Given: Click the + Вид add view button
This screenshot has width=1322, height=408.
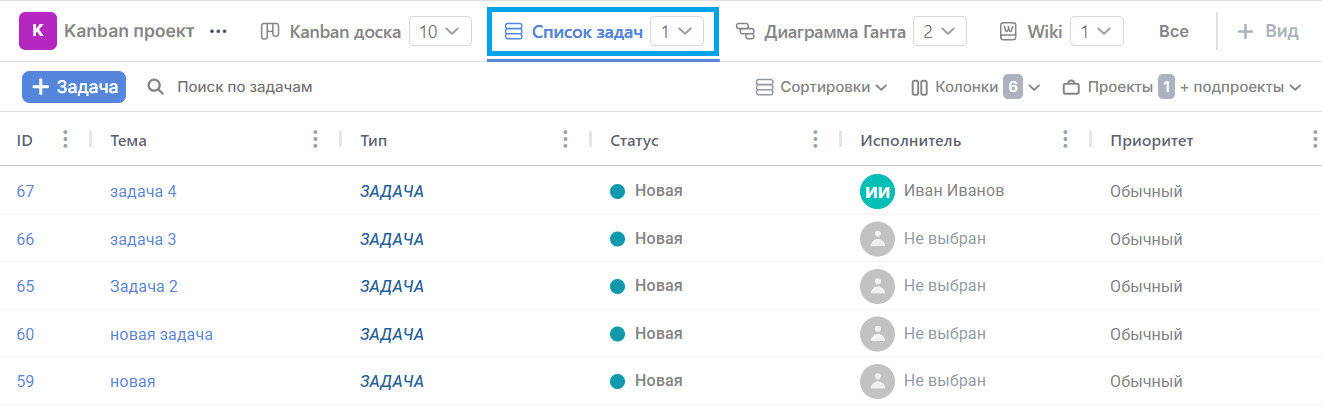Looking at the screenshot, I should click(1268, 32).
